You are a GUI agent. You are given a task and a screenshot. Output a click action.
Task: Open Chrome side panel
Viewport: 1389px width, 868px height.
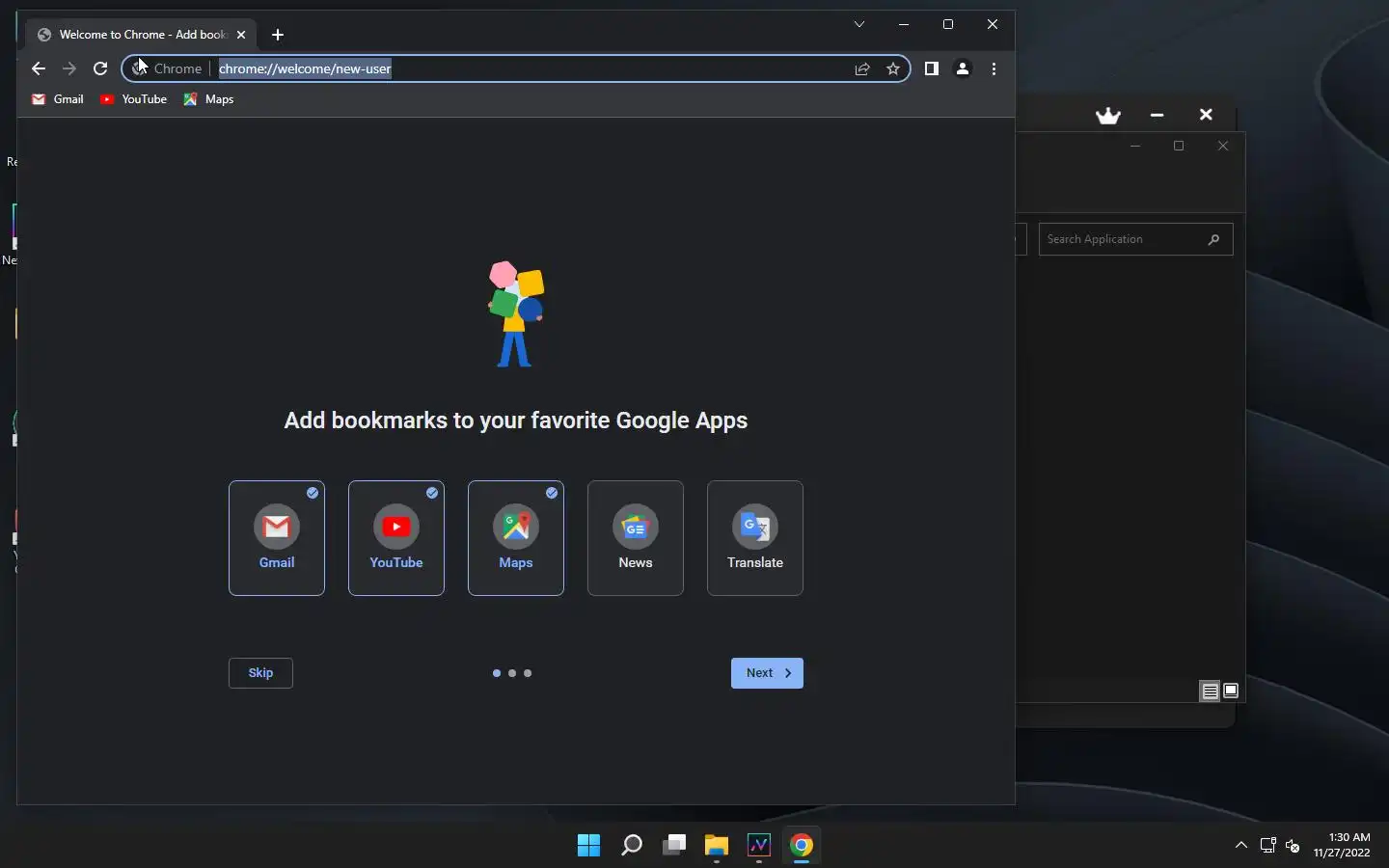point(931,68)
